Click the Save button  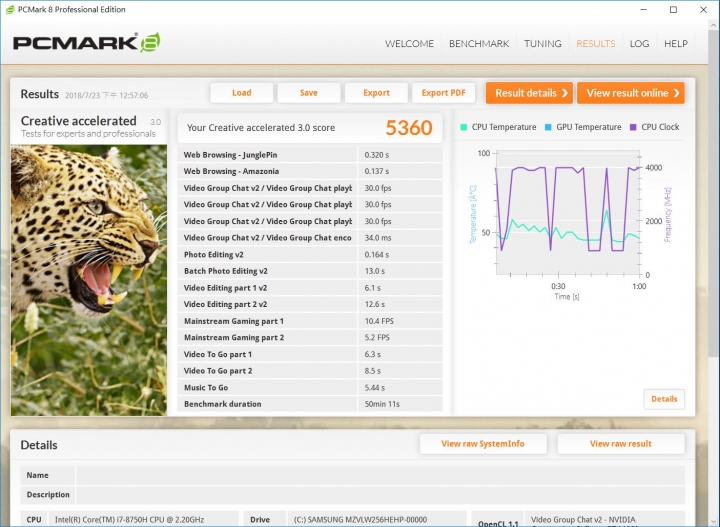[309, 93]
